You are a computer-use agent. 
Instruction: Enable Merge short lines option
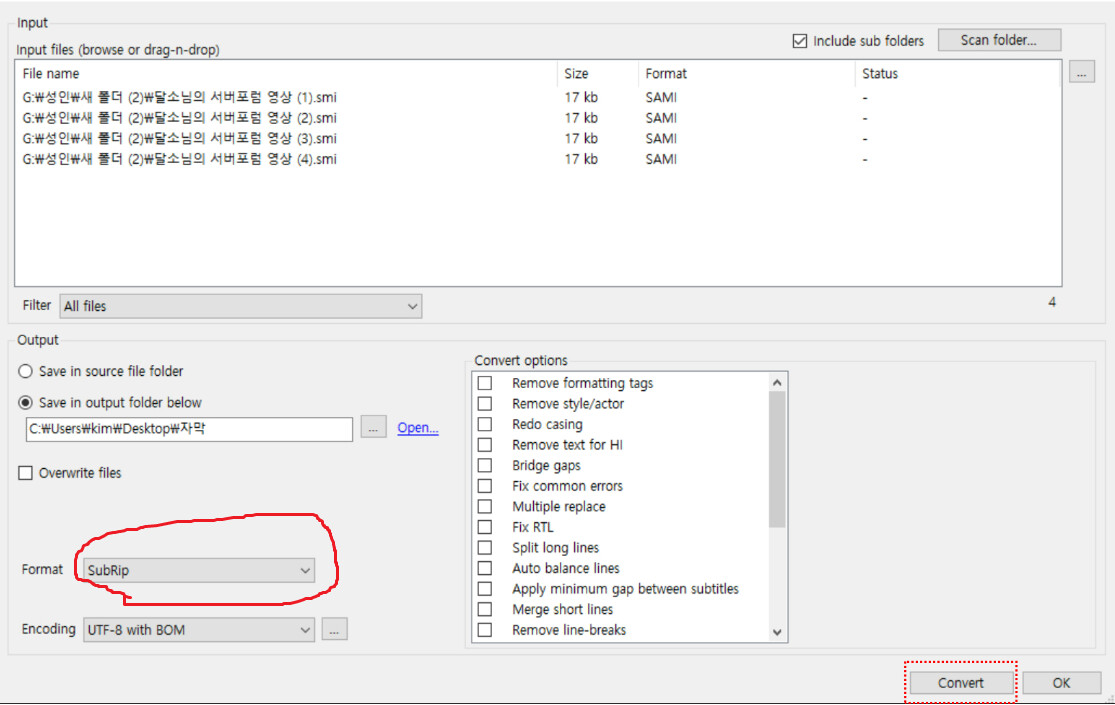coord(485,610)
